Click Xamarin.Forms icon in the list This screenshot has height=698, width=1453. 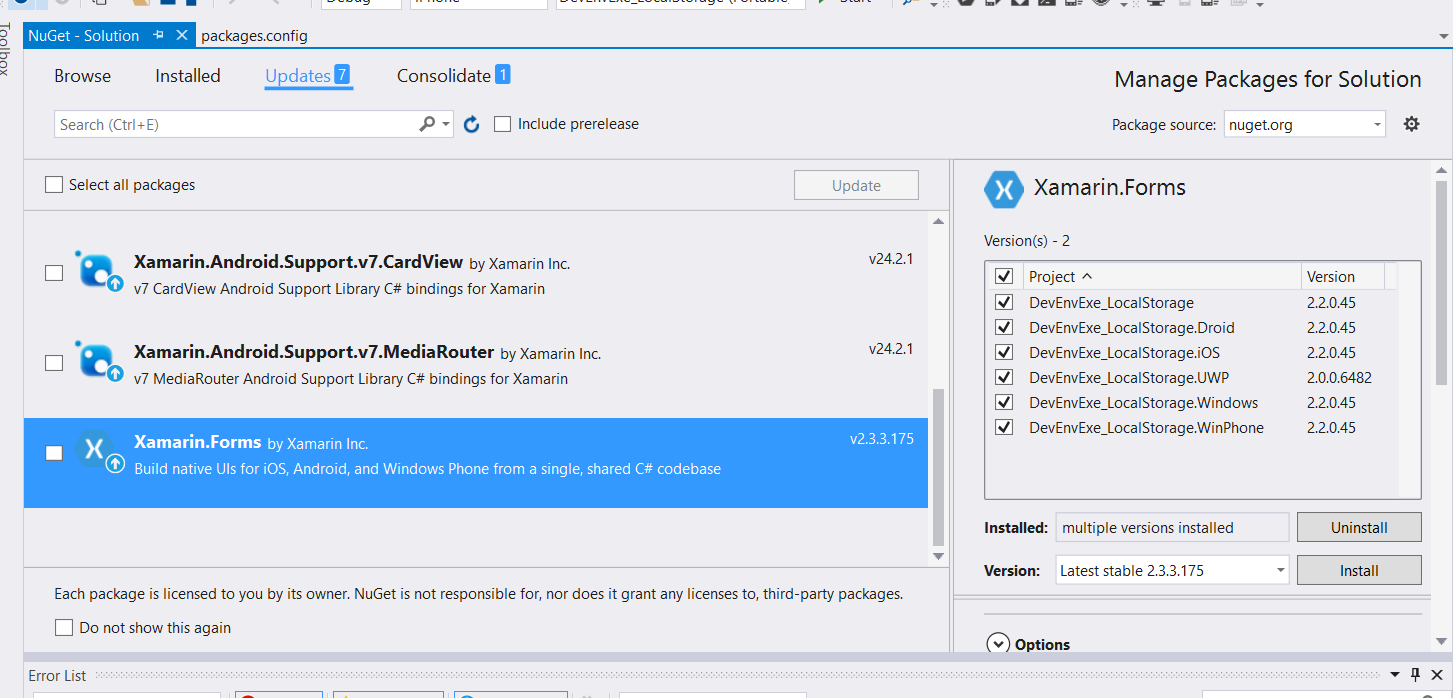click(x=98, y=452)
